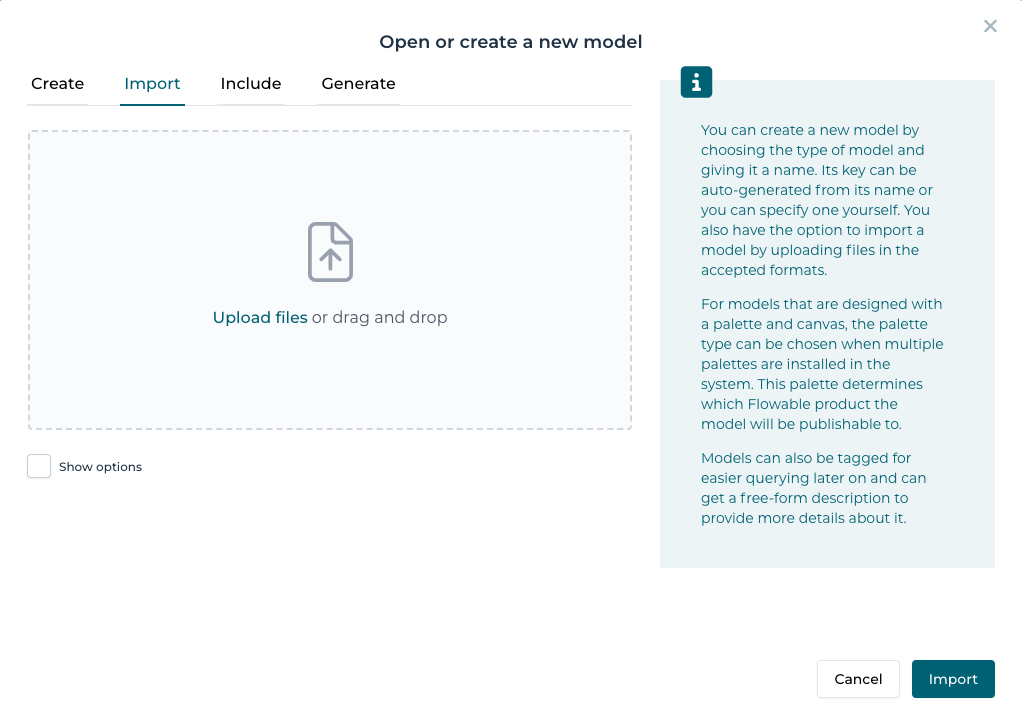This screenshot has height=725, width=1022.
Task: Go to the Generate tab
Action: coord(358,84)
